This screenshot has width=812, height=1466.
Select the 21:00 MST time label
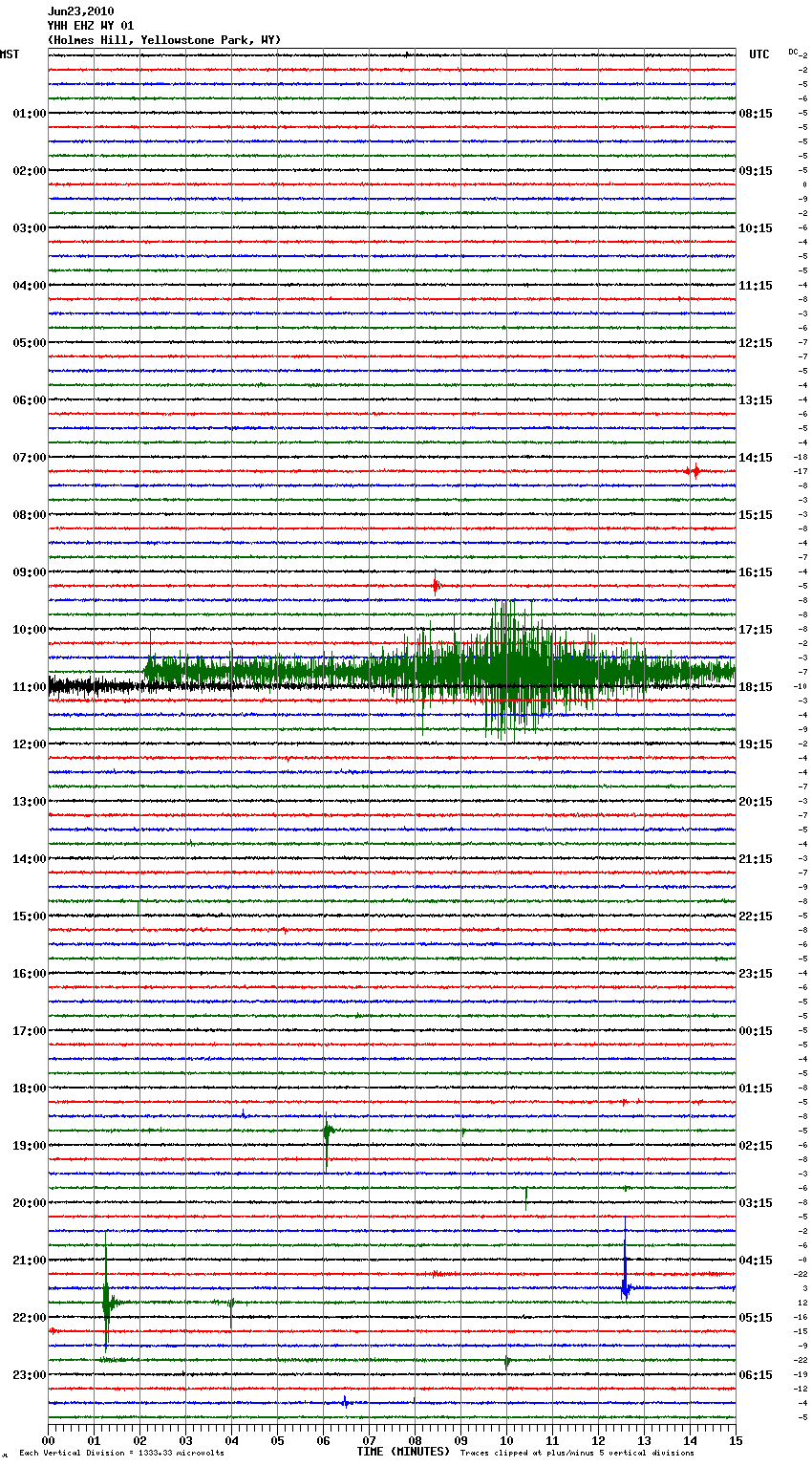point(30,1260)
